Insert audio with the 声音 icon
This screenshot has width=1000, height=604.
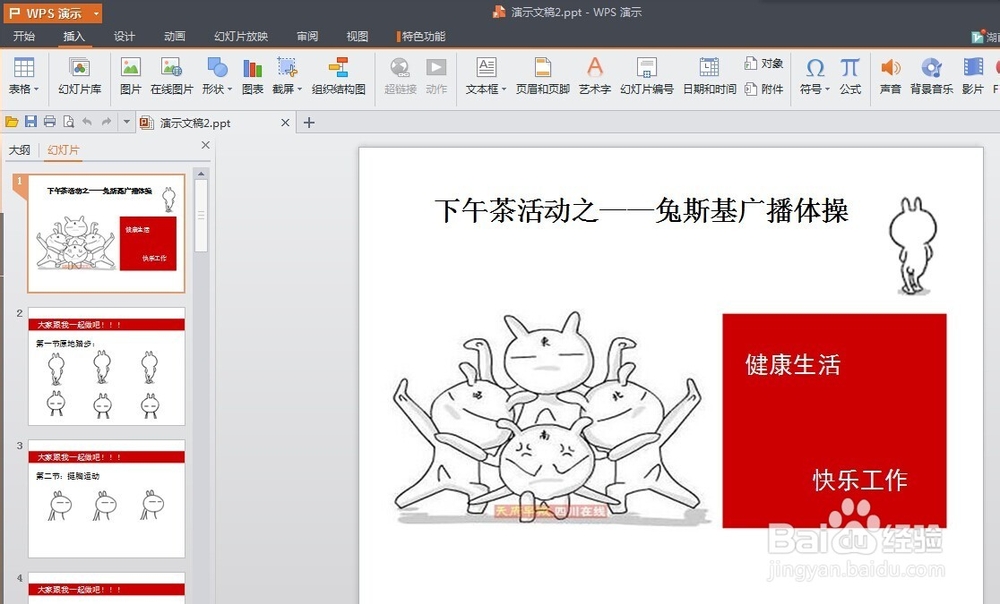(890, 75)
